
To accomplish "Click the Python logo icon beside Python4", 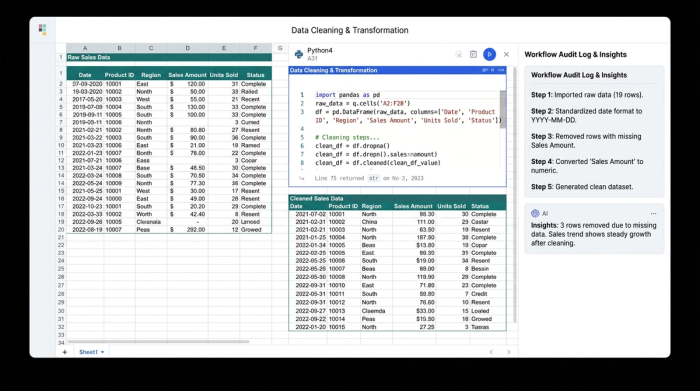I will 299,54.
